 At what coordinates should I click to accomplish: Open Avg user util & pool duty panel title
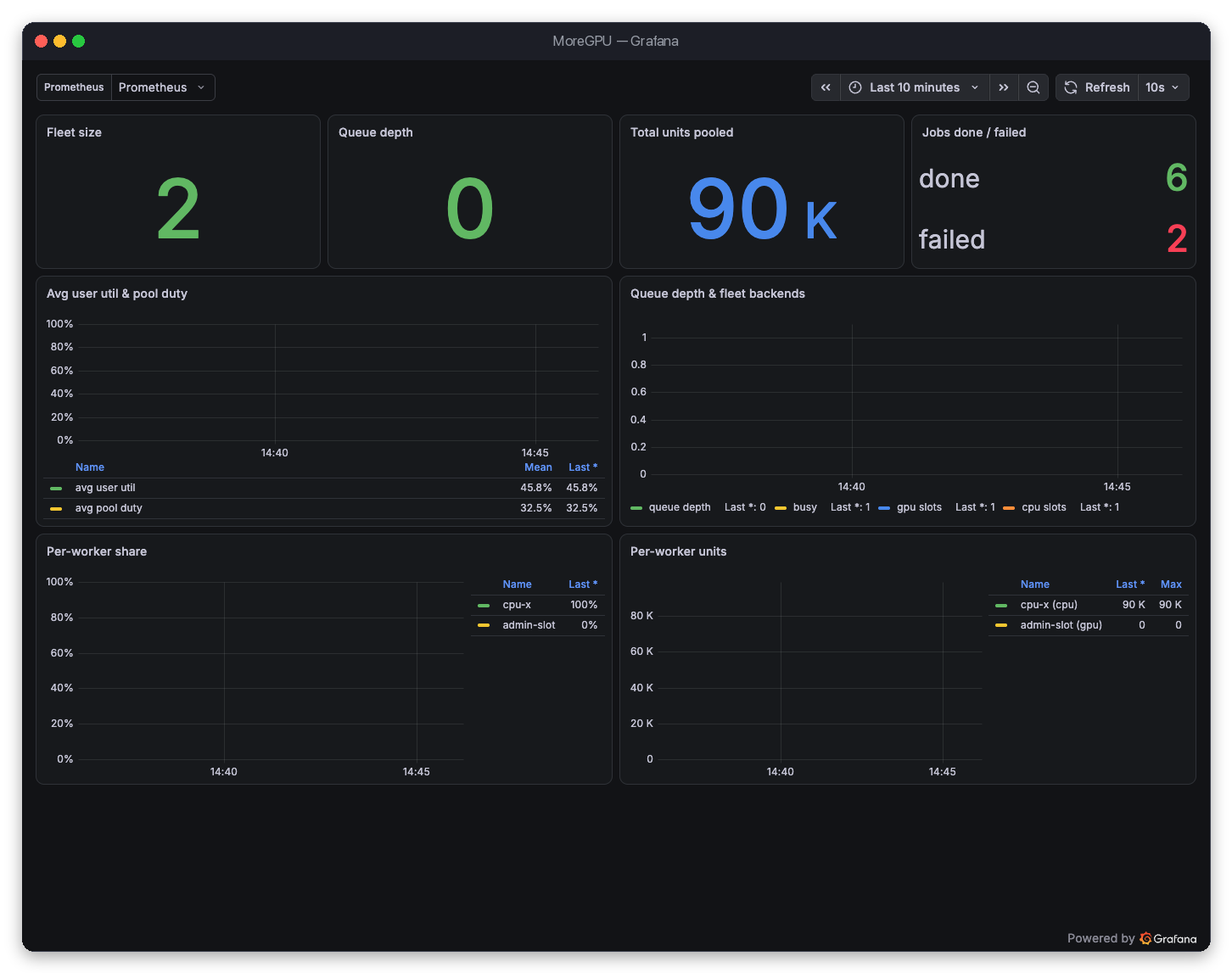pyautogui.click(x=117, y=294)
